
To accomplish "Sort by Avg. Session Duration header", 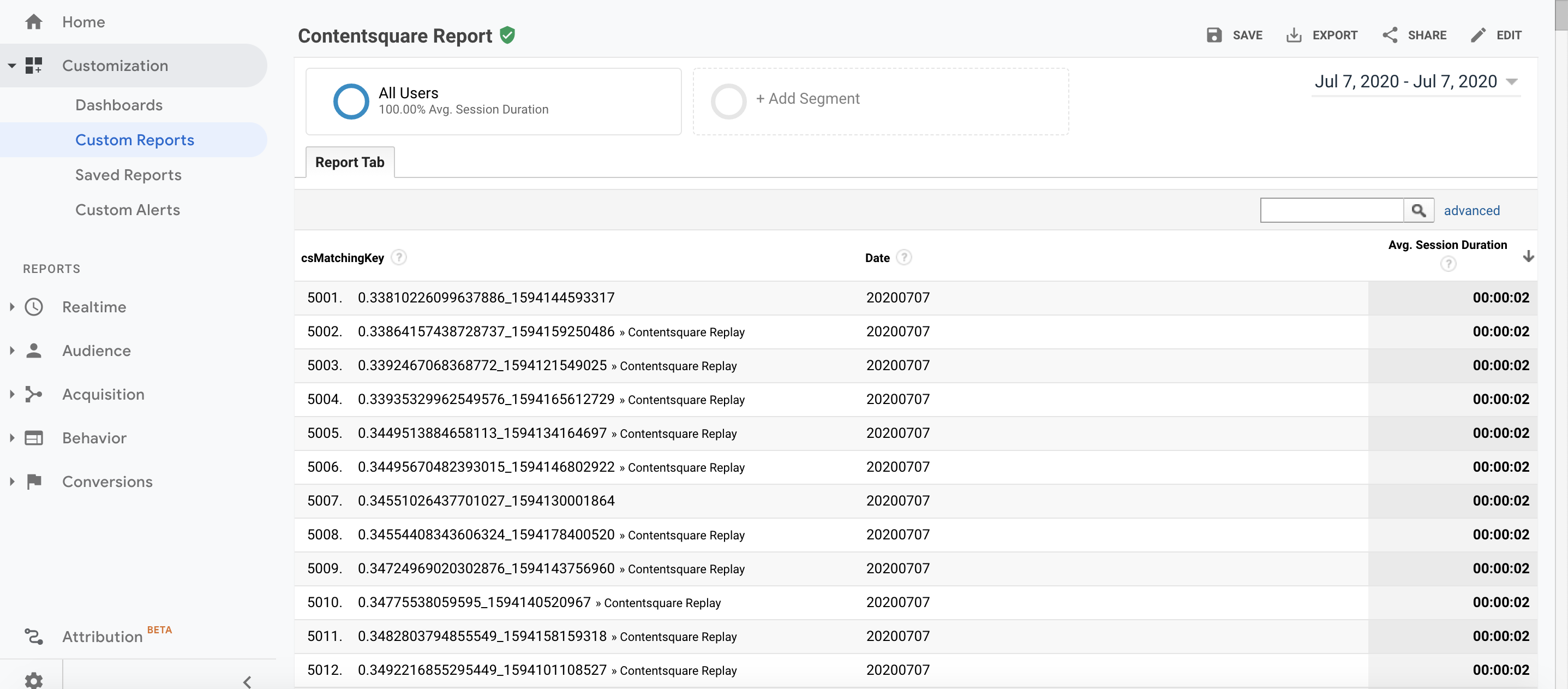I will pos(1447,244).
